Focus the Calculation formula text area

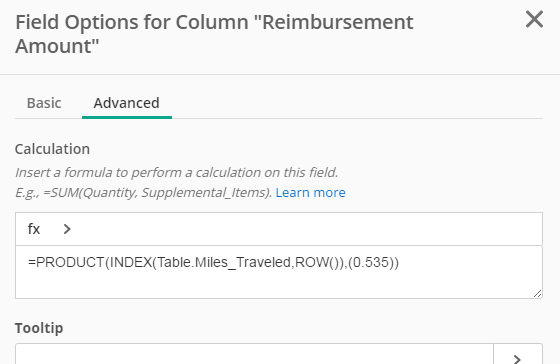(279, 272)
